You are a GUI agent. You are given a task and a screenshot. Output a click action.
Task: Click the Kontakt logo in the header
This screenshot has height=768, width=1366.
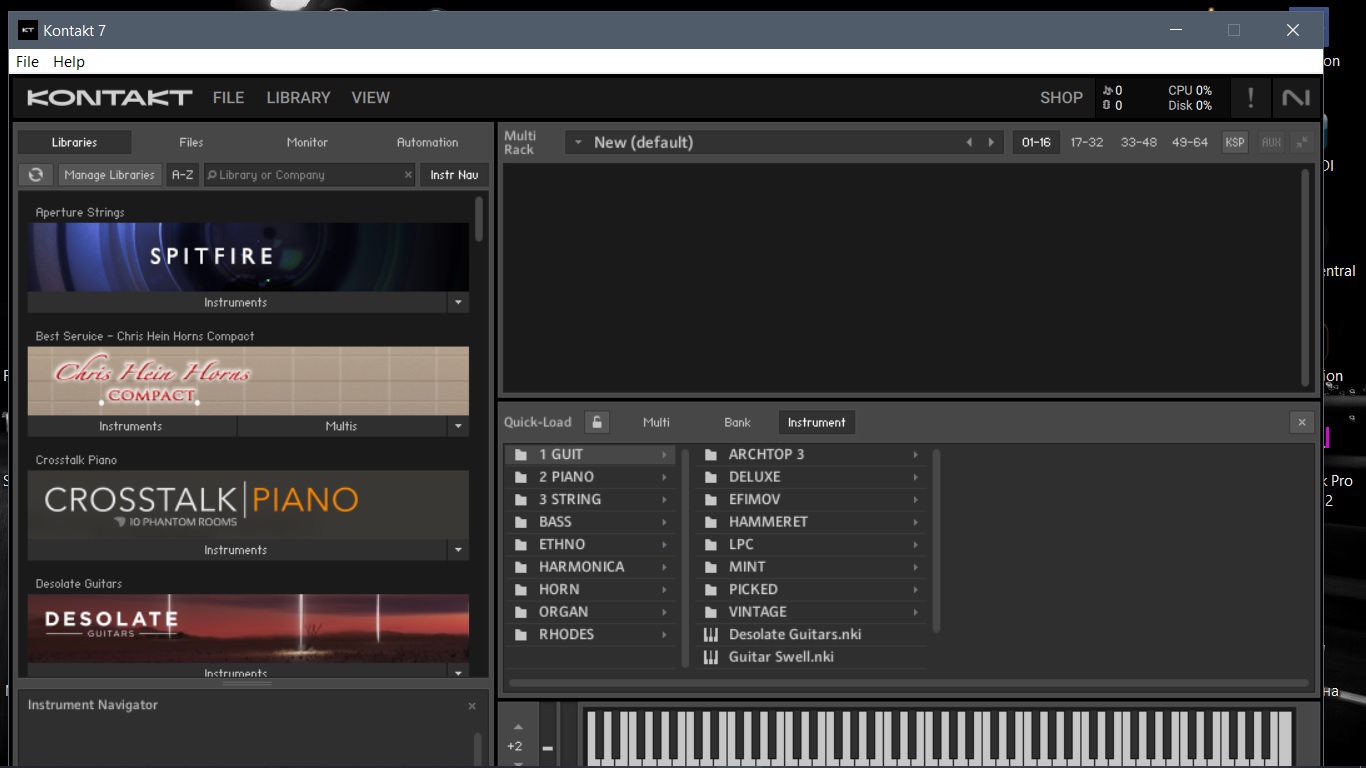pos(110,97)
